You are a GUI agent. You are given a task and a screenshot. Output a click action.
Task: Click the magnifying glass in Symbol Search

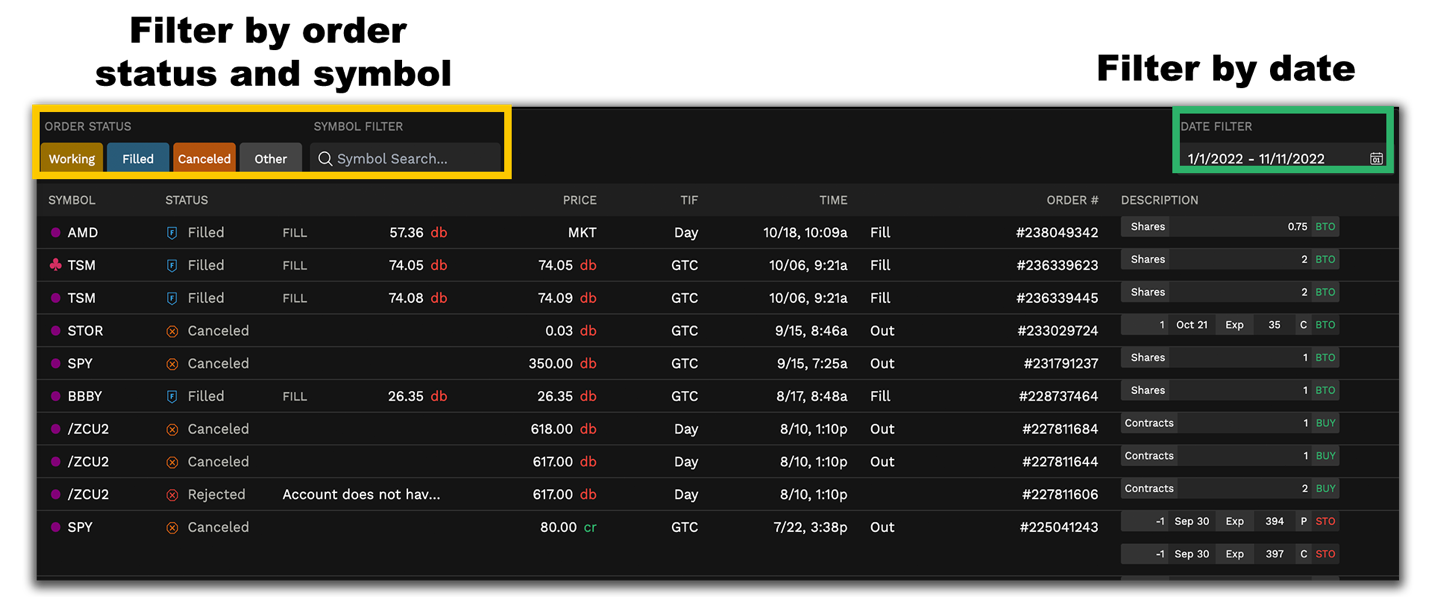(x=324, y=158)
